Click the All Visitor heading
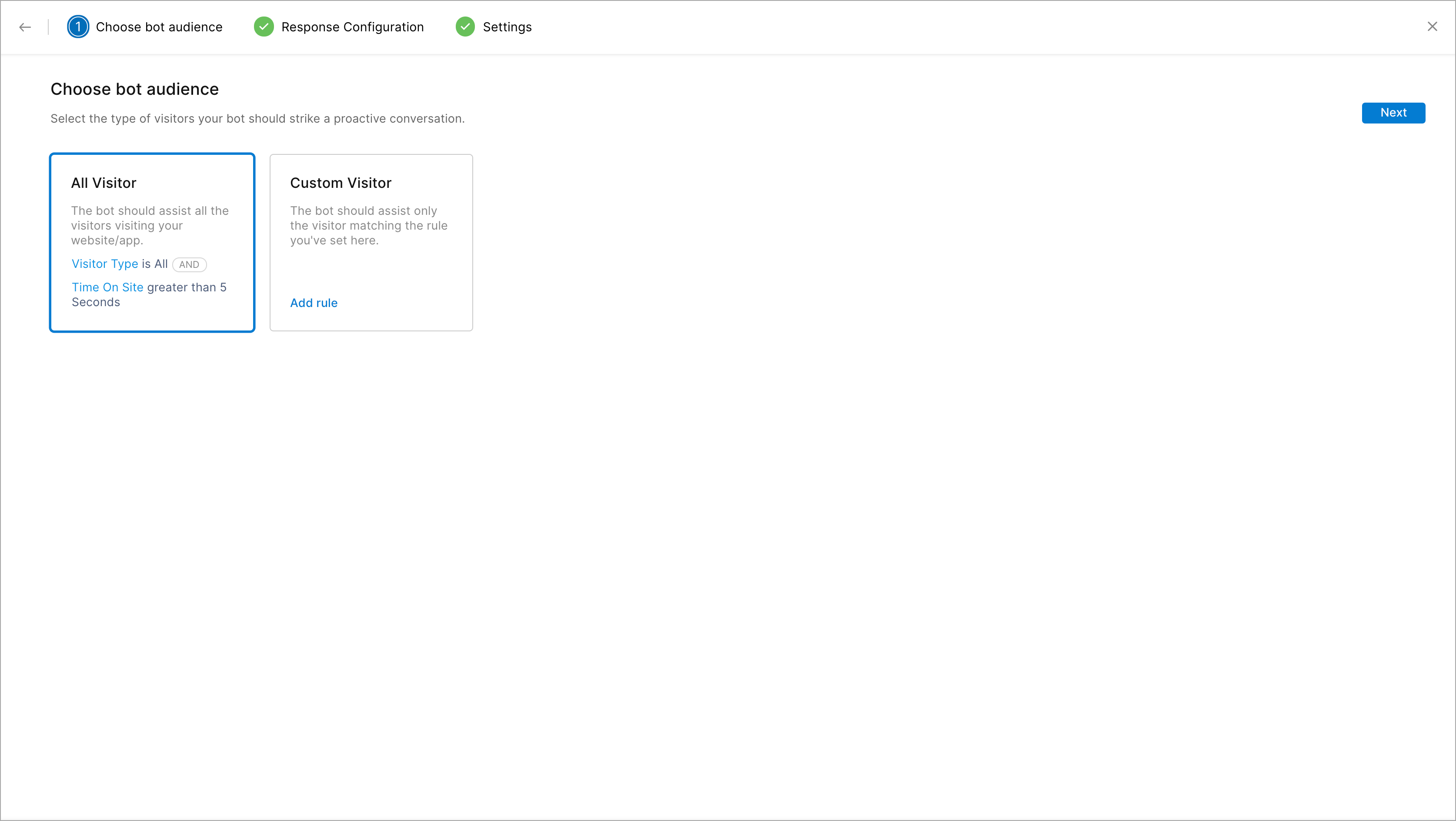The width and height of the screenshot is (1456, 821). (104, 183)
